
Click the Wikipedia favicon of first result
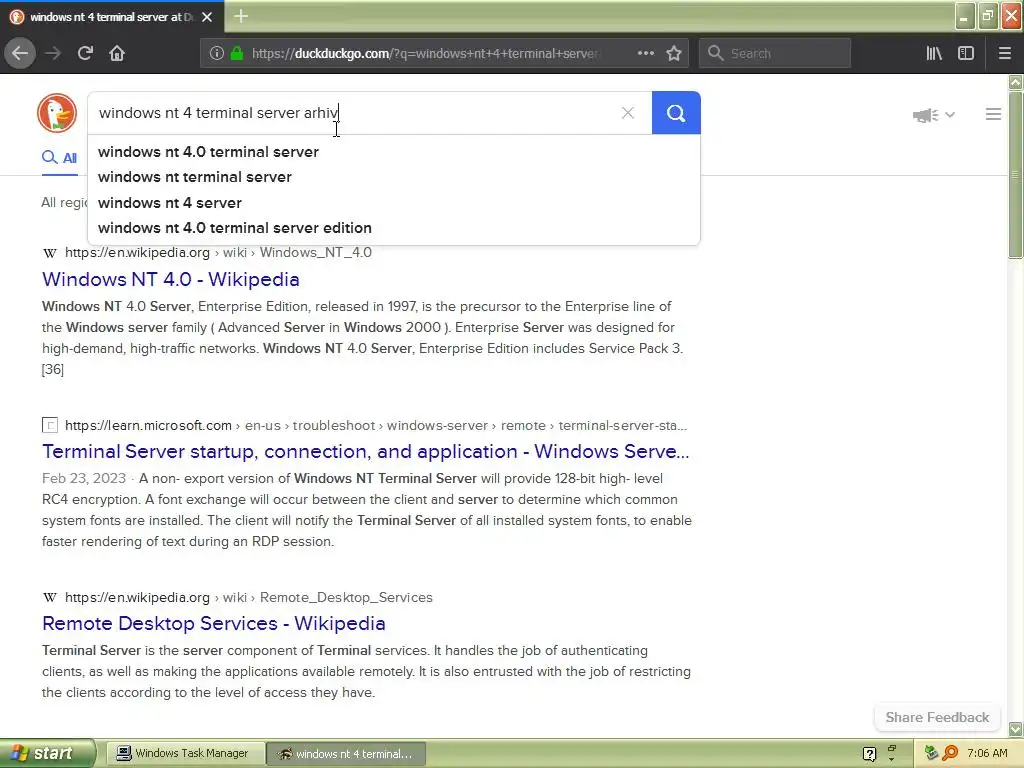(x=50, y=253)
